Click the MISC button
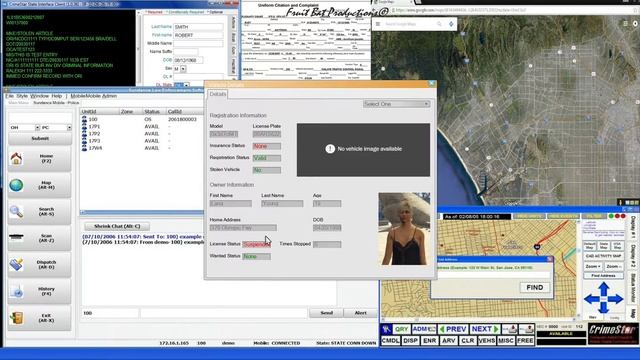 [x=506, y=340]
